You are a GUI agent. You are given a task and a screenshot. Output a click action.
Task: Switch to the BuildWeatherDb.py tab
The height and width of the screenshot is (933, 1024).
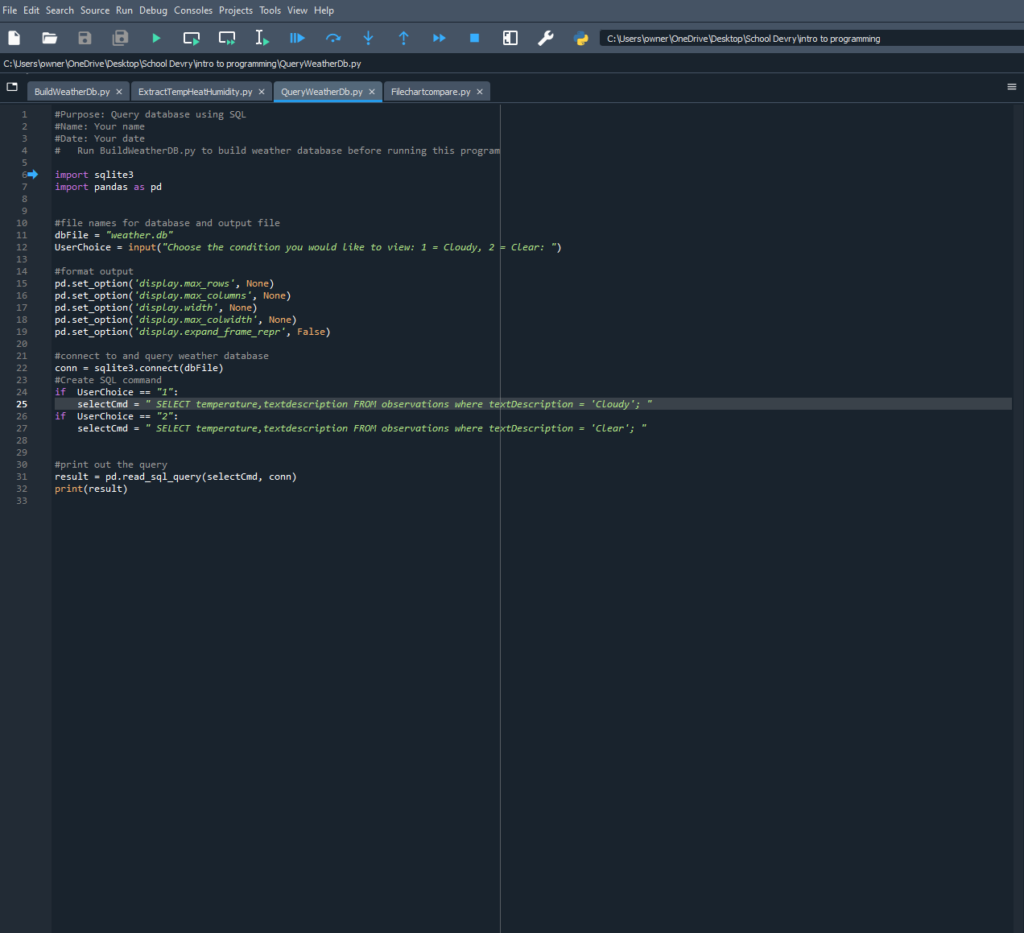click(72, 92)
